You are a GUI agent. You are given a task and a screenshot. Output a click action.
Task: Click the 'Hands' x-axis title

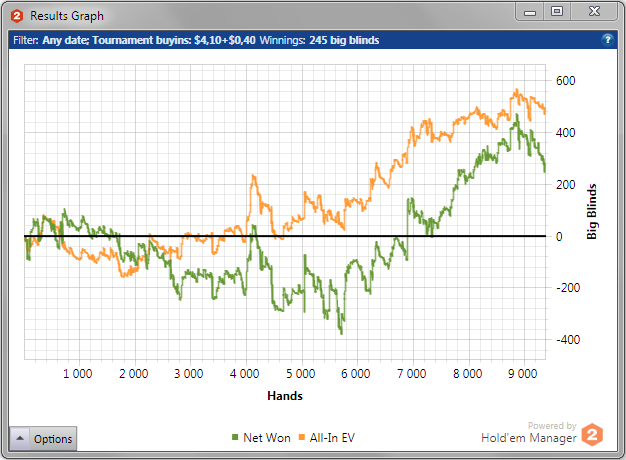(x=285, y=396)
